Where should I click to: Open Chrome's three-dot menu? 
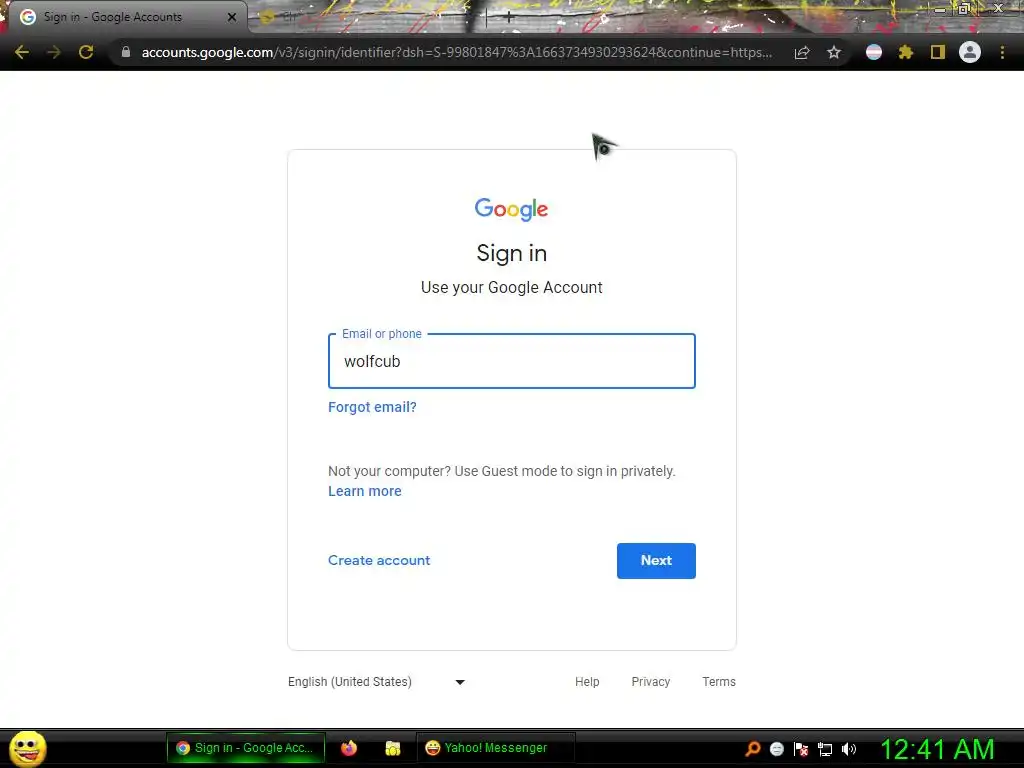coord(1002,52)
